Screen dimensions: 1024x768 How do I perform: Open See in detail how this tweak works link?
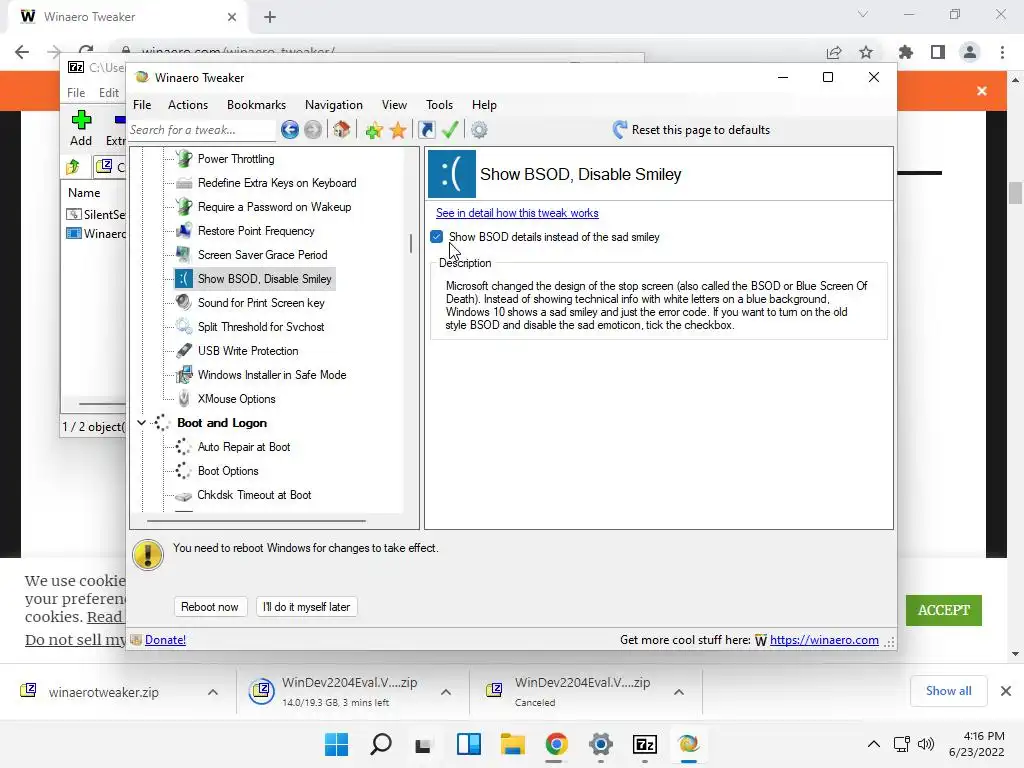pos(517,213)
